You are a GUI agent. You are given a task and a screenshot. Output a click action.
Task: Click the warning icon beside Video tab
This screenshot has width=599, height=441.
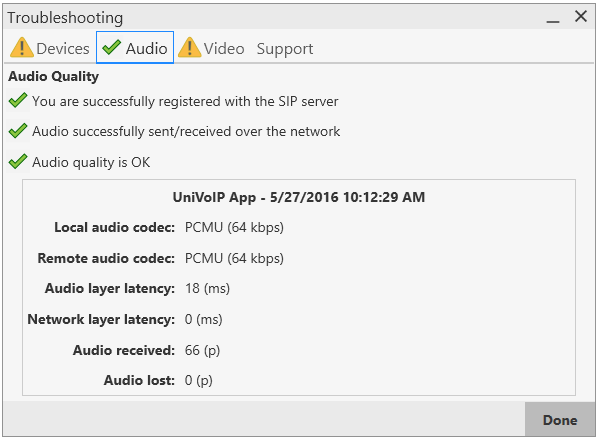coord(189,47)
